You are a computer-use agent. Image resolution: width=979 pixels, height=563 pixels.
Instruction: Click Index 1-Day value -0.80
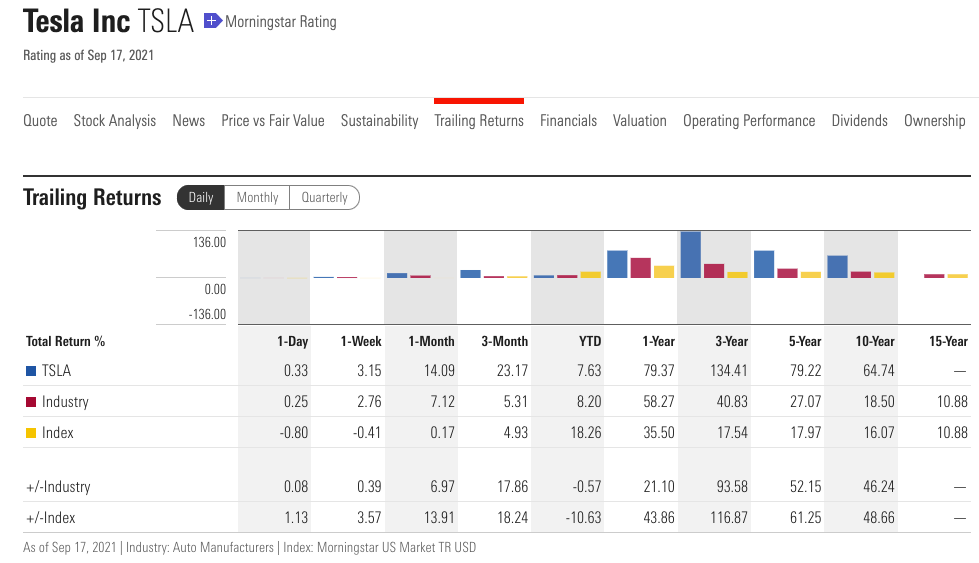(x=293, y=433)
